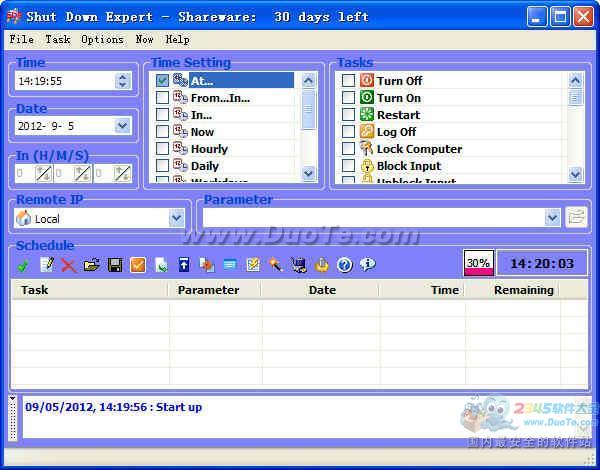Click the notepad-with-pencil edit icon
The height and width of the screenshot is (470, 600).
click(x=47, y=265)
